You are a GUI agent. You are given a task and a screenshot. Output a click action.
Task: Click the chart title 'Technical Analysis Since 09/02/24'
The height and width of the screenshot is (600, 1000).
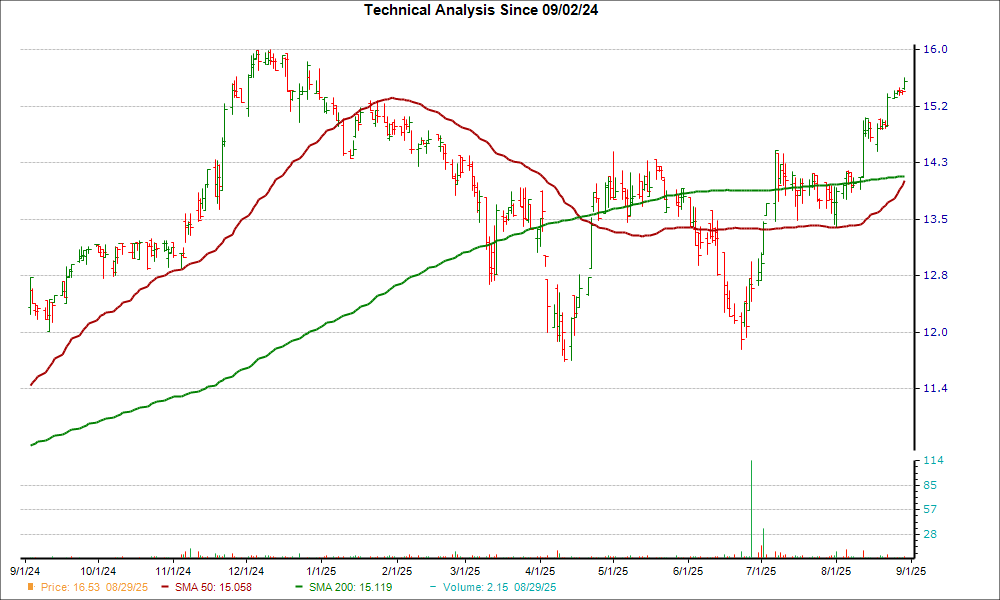click(x=481, y=10)
